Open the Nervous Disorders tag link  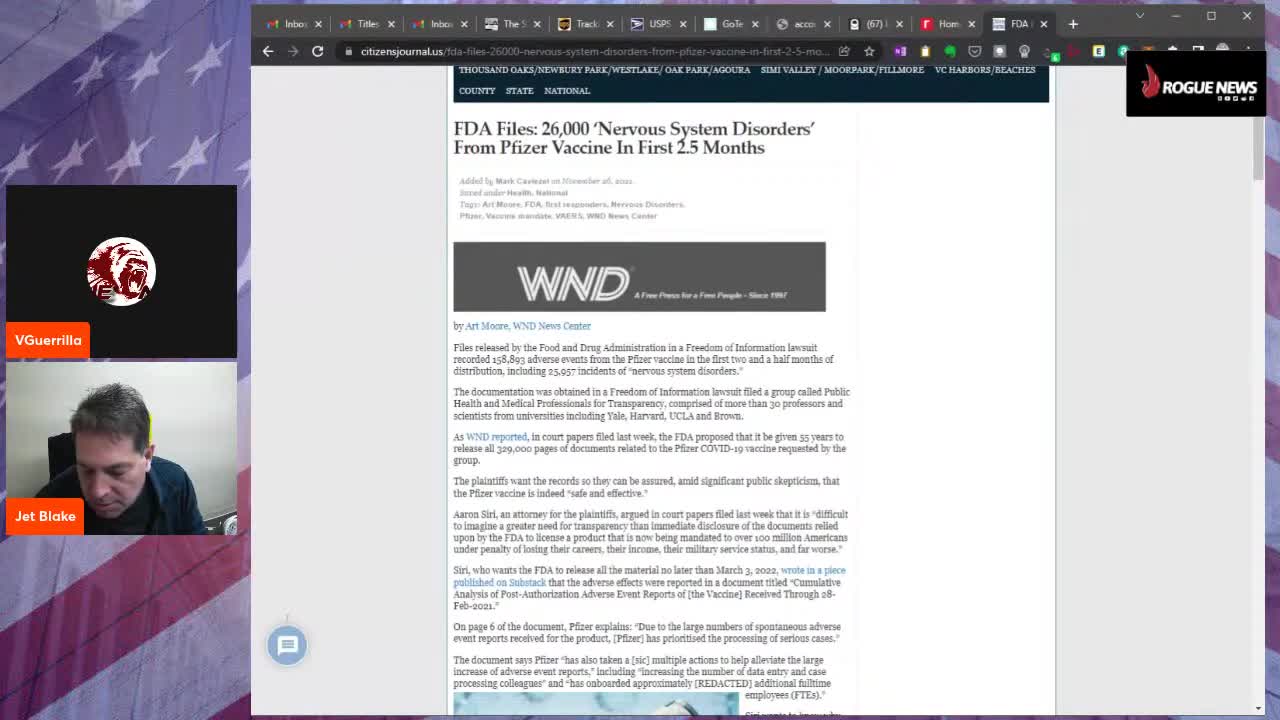[646, 204]
